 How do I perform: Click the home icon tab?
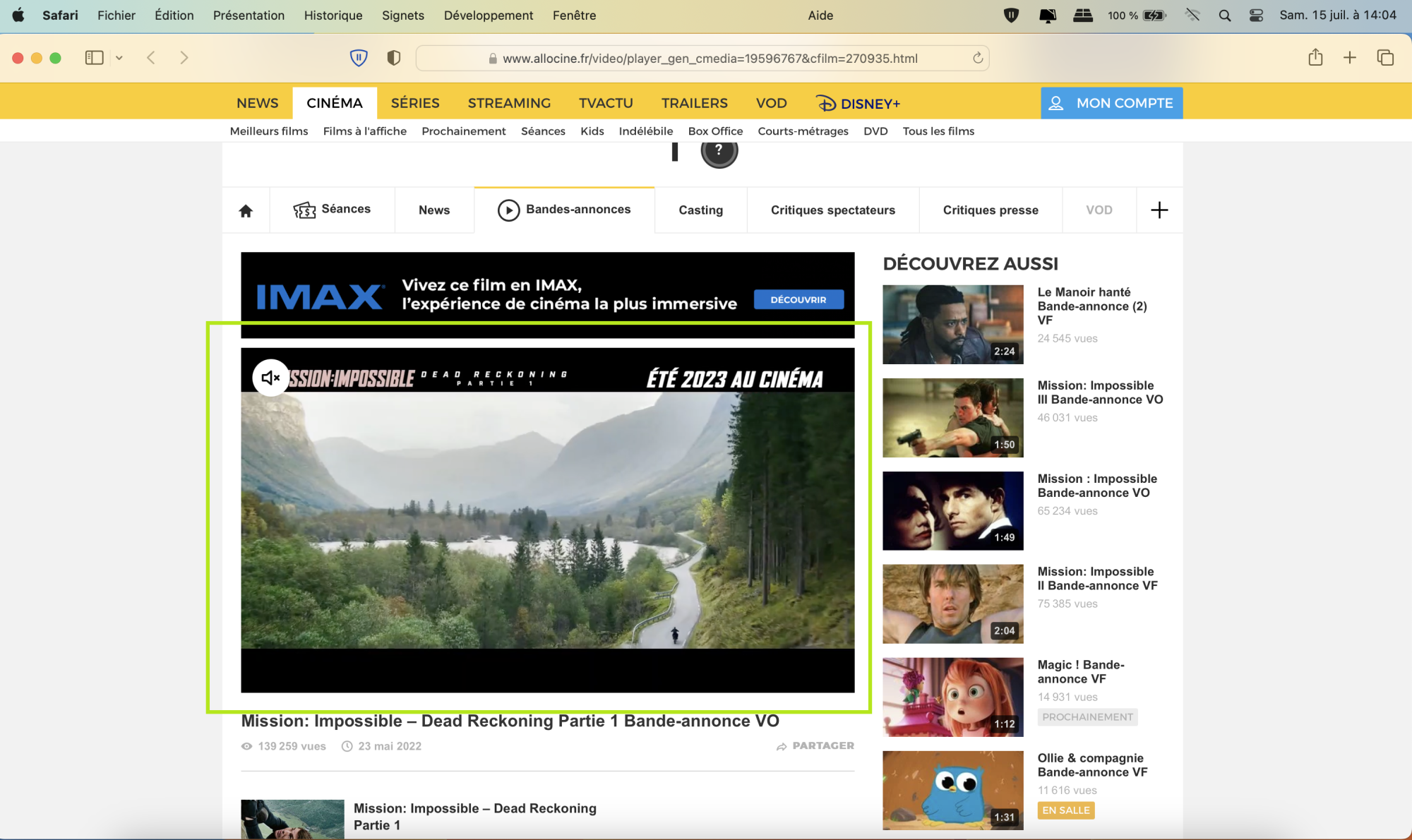coord(246,210)
